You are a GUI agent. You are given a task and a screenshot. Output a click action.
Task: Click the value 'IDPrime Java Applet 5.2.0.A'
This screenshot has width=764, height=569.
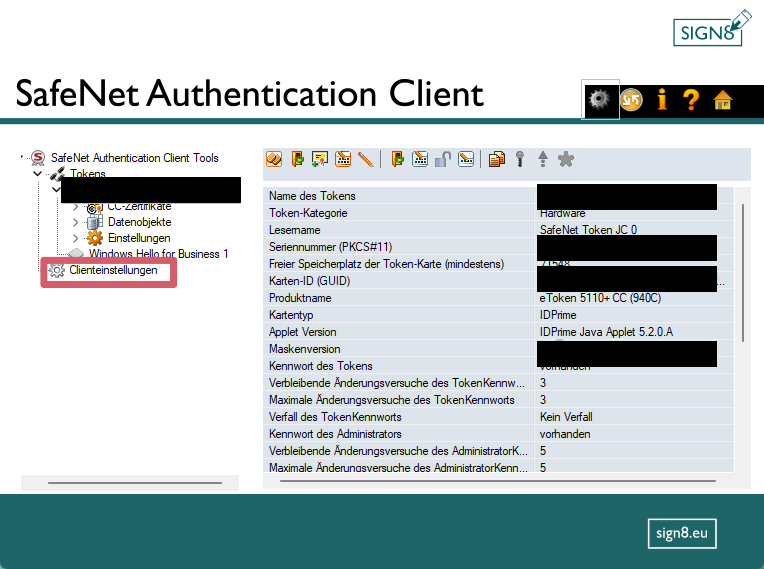[x=606, y=332]
